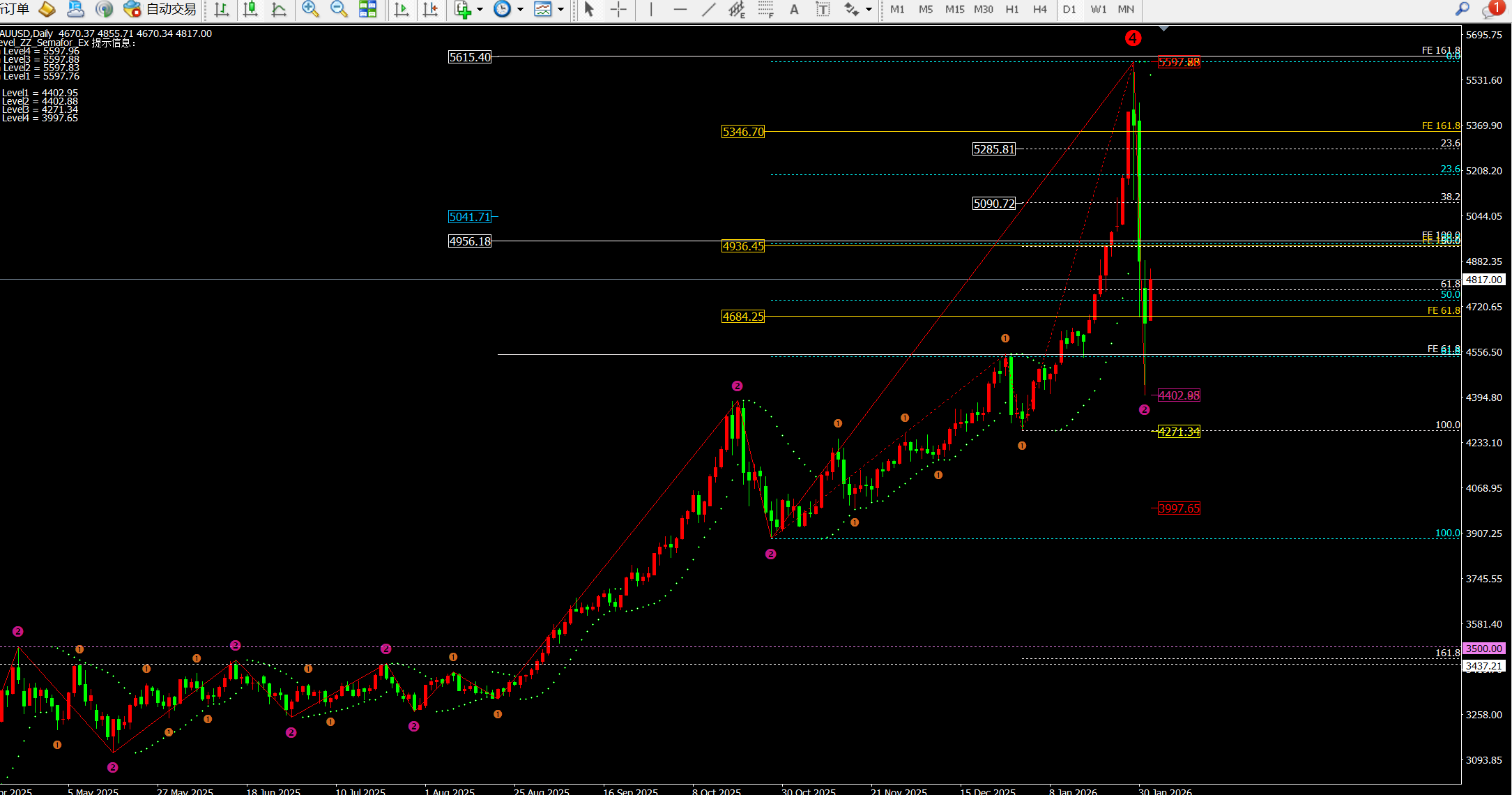Viewport: 1512px width, 795px height.
Task: Switch chart to candlestick mode
Action: [250, 9]
